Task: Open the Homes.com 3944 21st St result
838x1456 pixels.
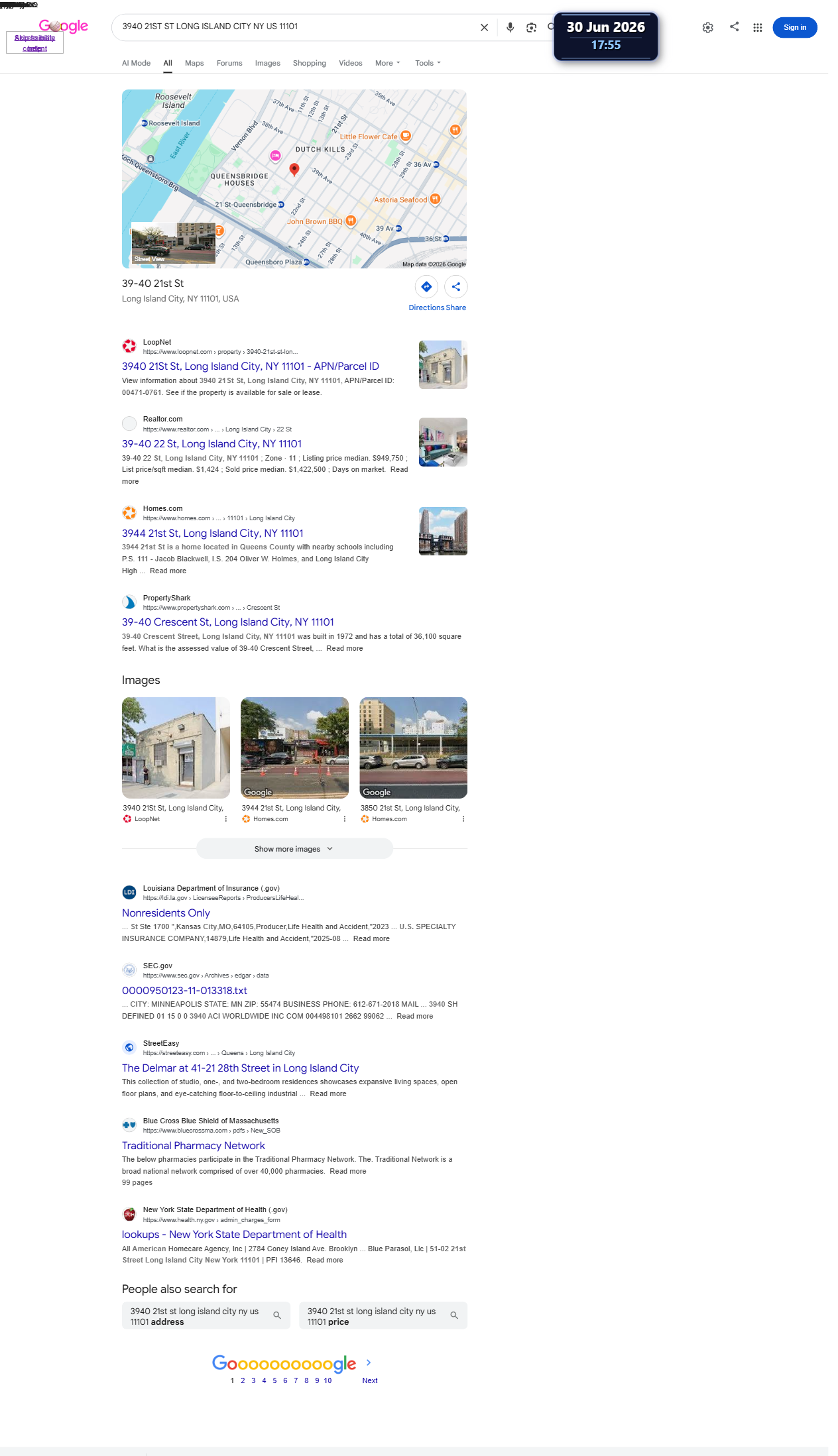Action: pos(213,533)
